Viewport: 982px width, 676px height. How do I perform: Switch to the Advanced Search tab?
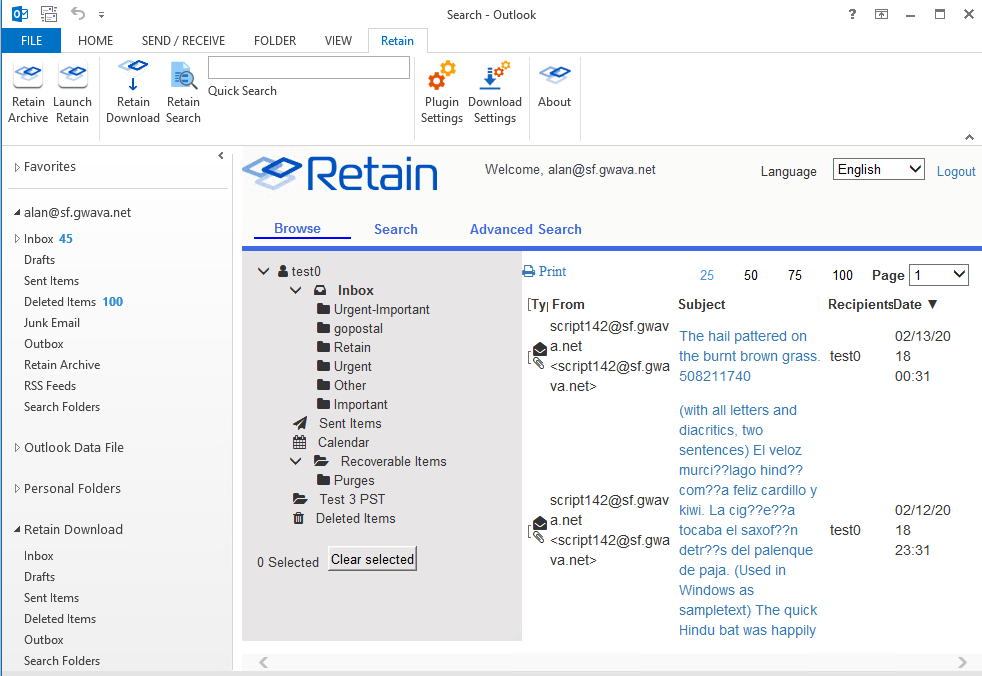point(525,229)
